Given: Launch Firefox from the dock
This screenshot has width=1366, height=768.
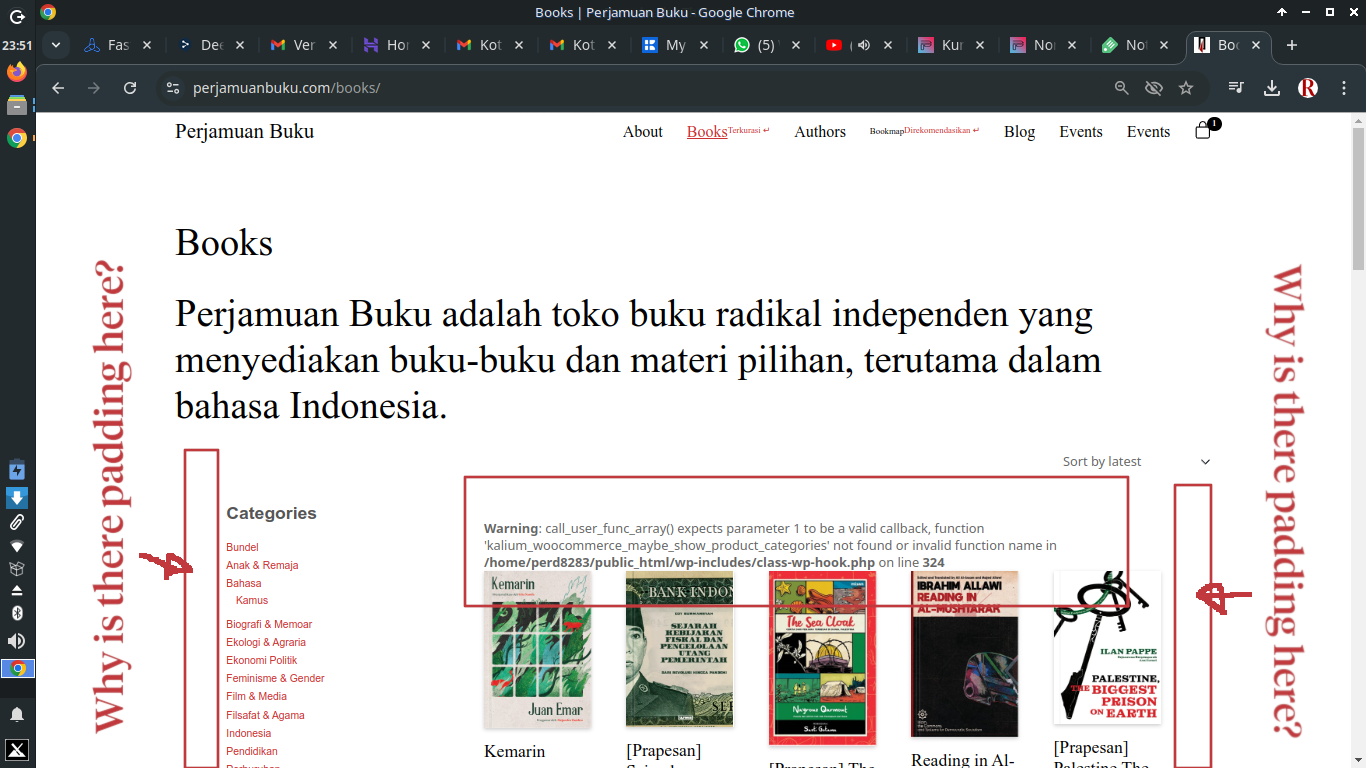Looking at the screenshot, I should (17, 72).
